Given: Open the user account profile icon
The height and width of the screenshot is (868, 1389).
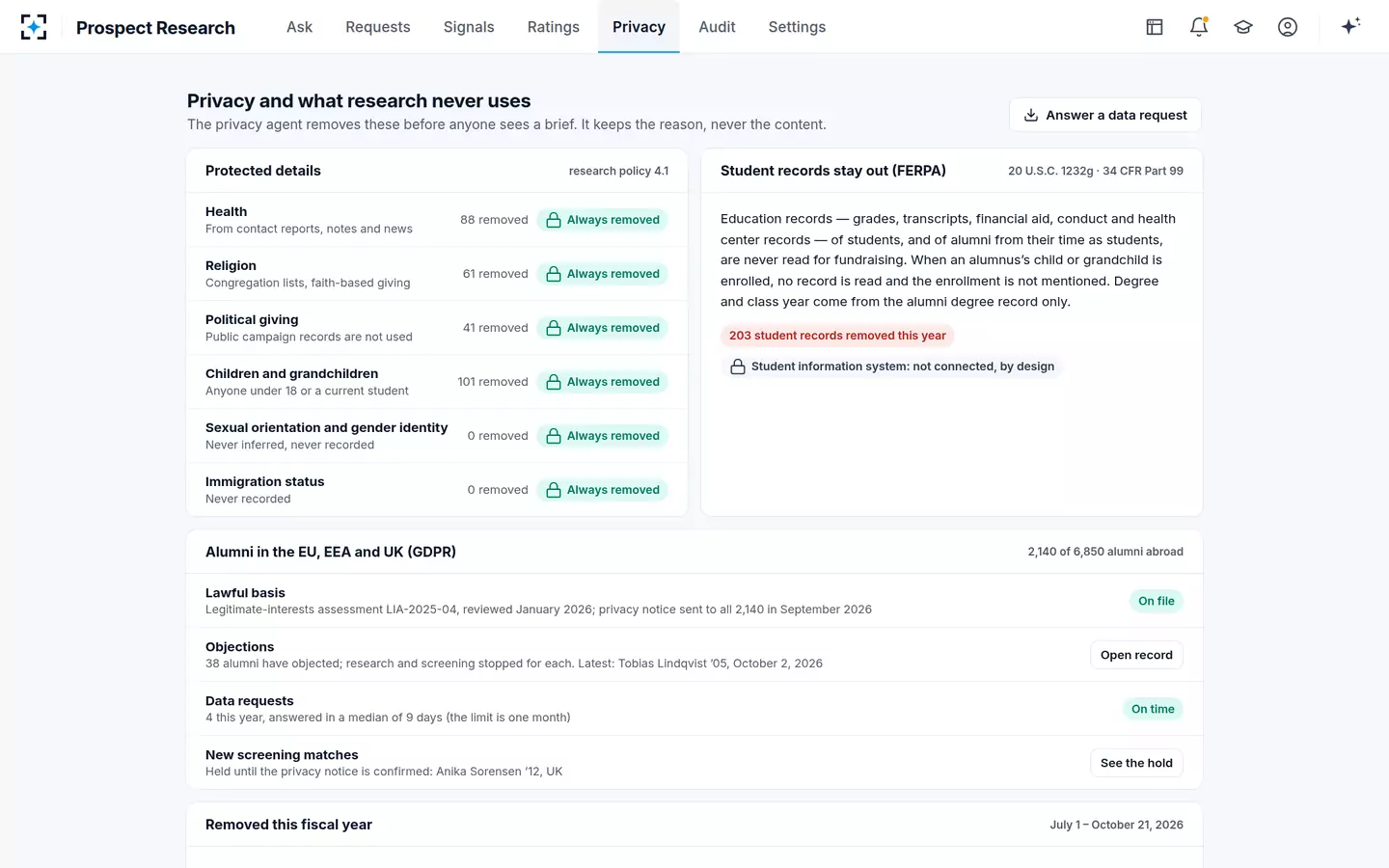Looking at the screenshot, I should tap(1288, 27).
